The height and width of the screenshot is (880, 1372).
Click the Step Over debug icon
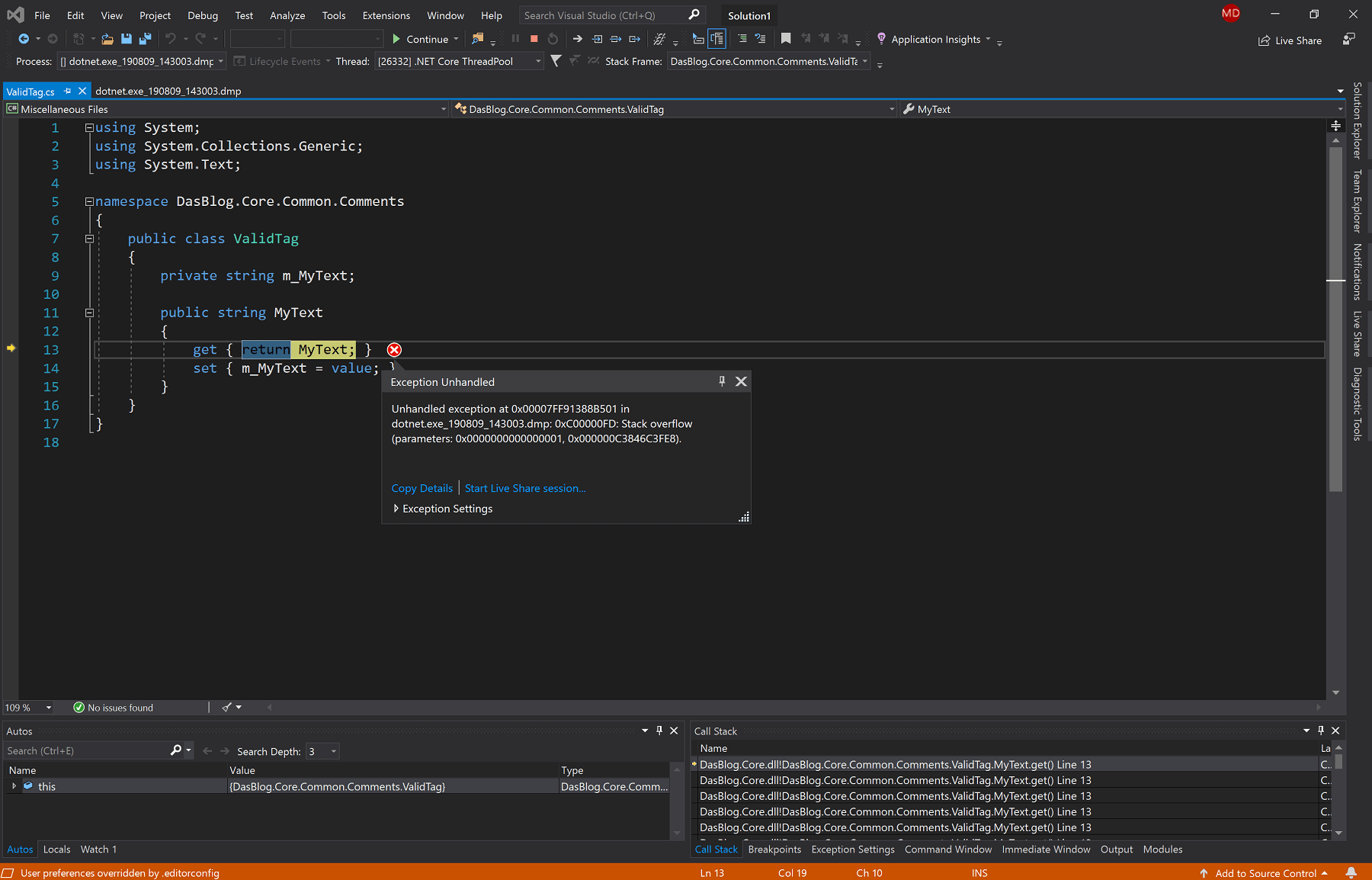point(616,38)
